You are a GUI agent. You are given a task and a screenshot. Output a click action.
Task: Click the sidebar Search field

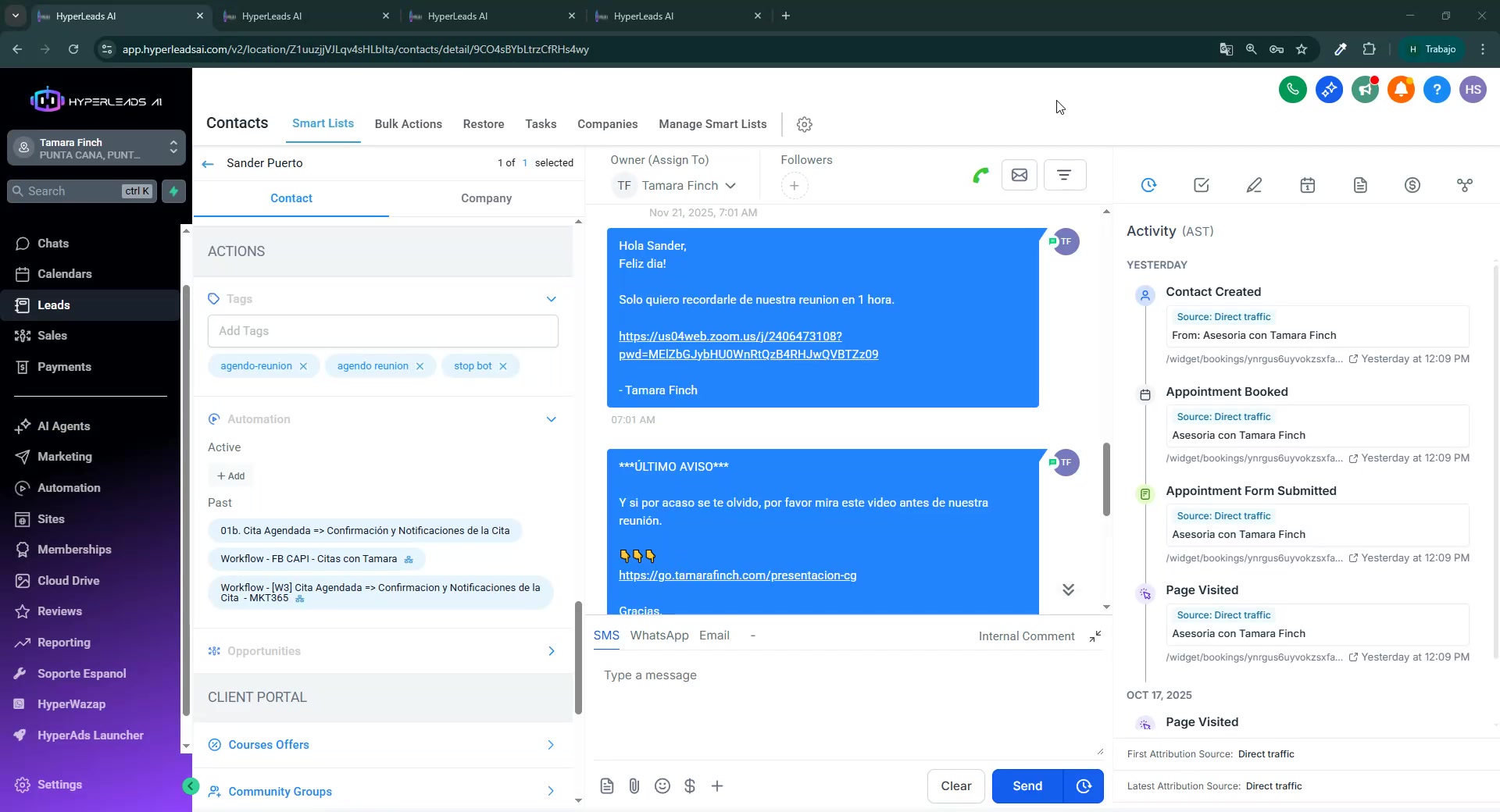82,191
